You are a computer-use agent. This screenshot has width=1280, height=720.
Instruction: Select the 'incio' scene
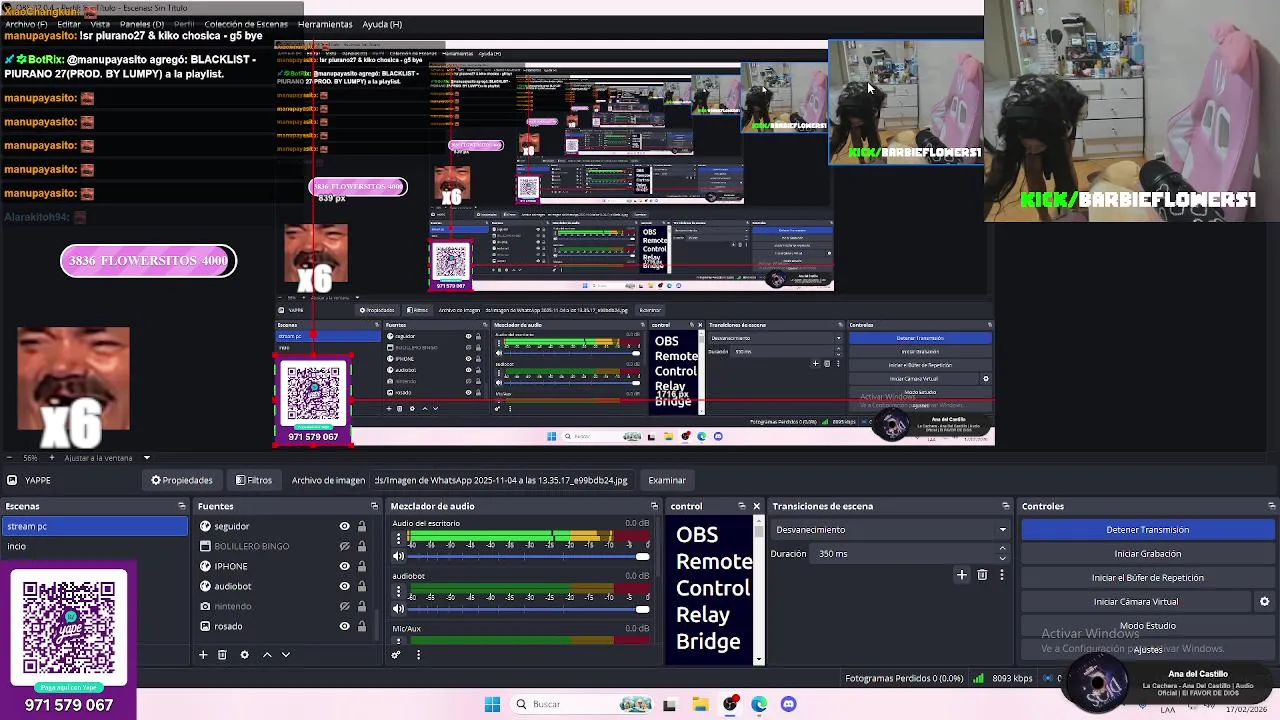pos(94,546)
